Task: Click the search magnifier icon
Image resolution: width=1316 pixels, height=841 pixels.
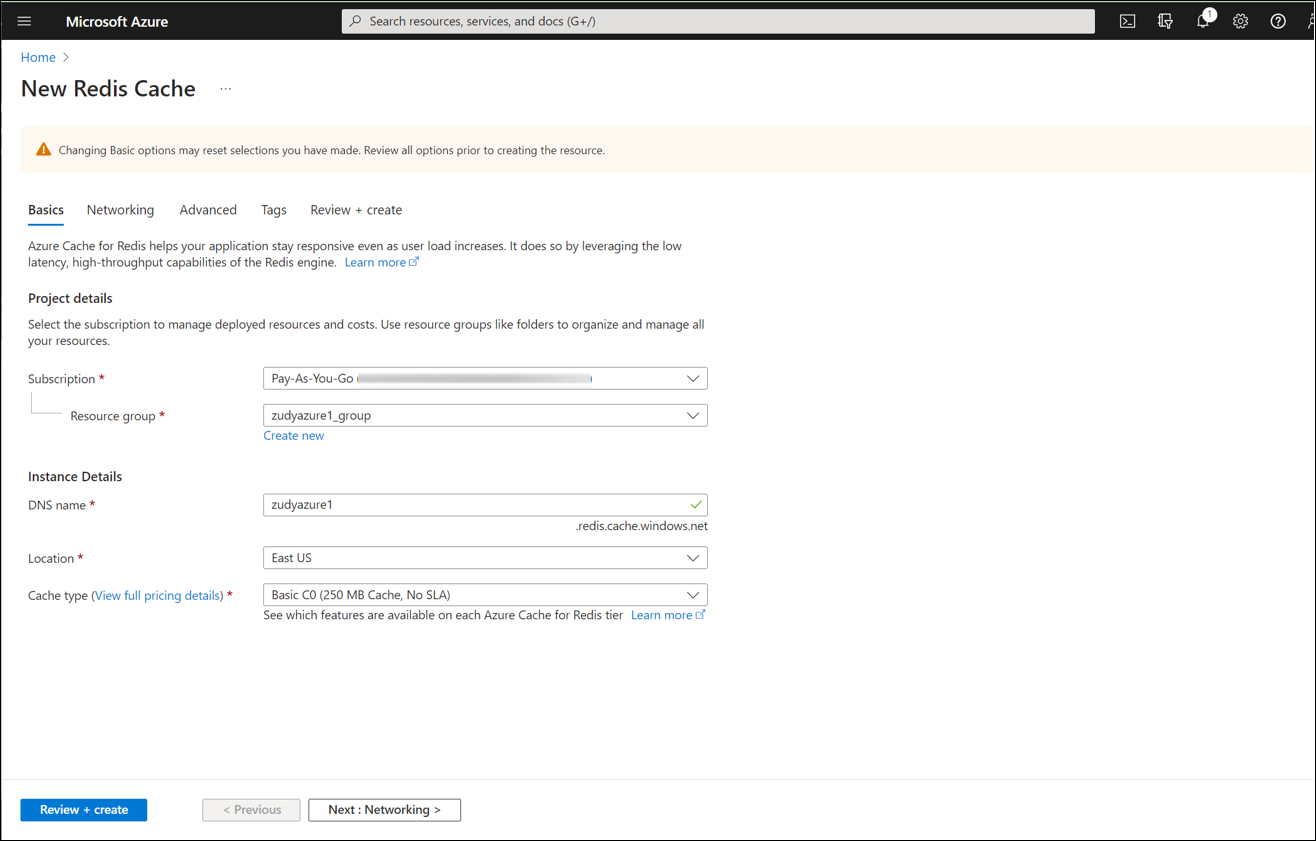Action: coord(355,21)
